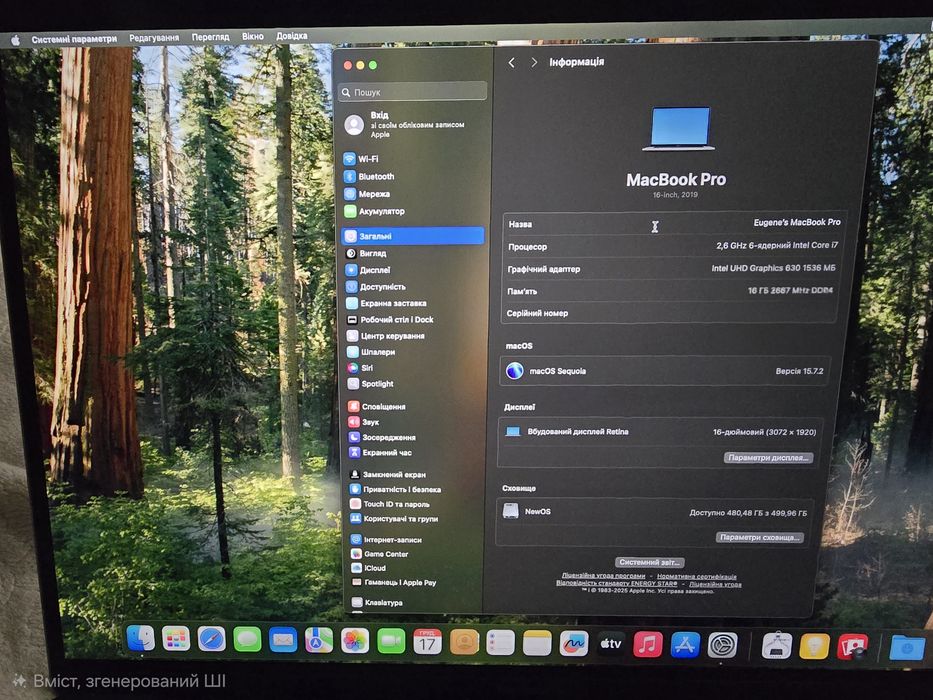
Task: Click the Назва value Eugene's MacBook Pro
Action: 797,223
